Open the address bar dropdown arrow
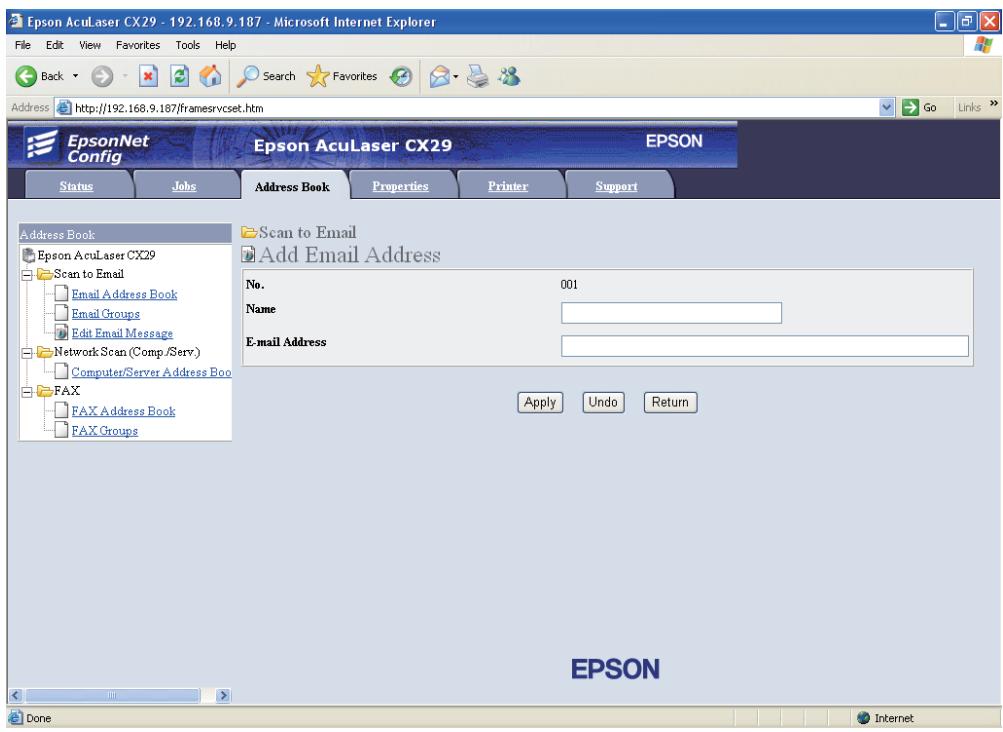1003x732 pixels. 887,107
